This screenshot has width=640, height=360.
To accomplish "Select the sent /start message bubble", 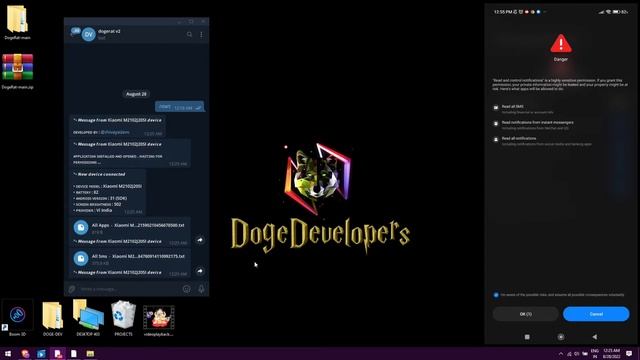I will [x=180, y=107].
